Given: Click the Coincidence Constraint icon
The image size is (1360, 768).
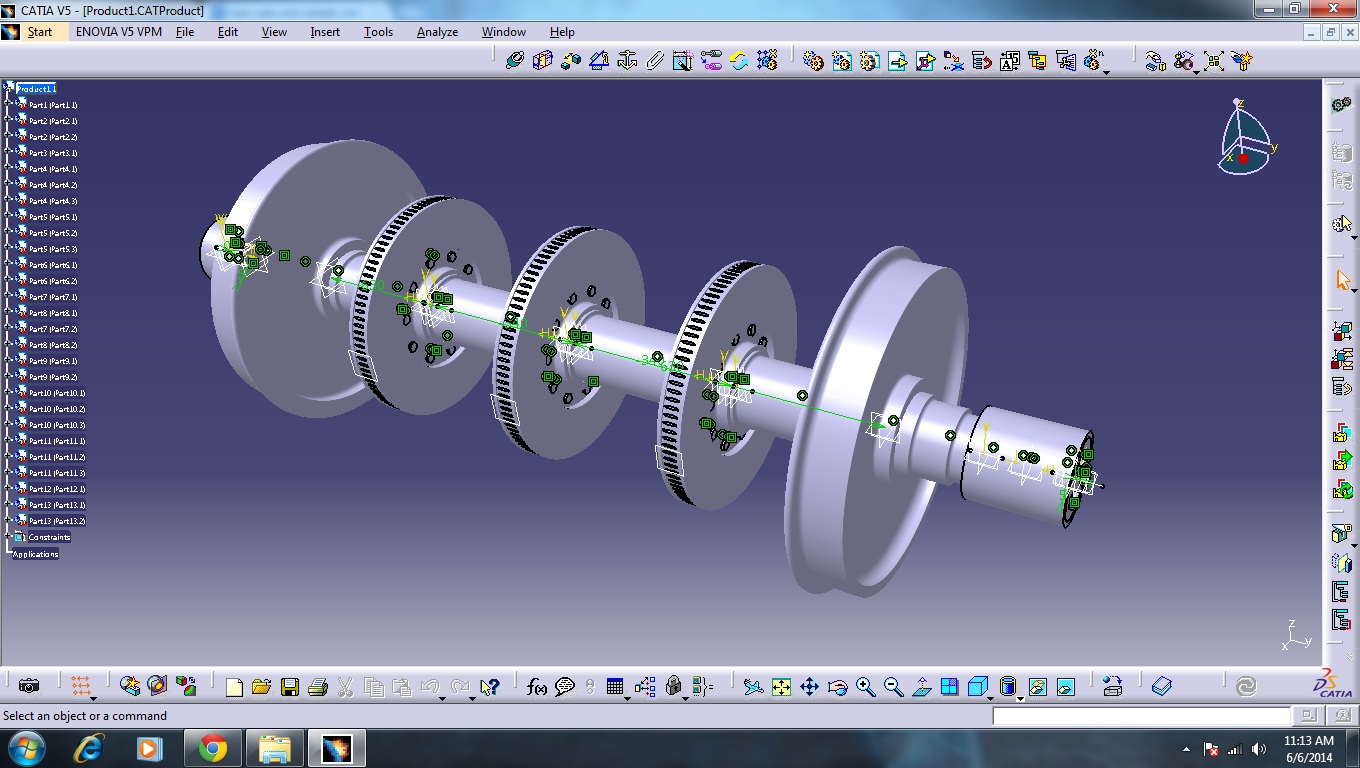Looking at the screenshot, I should coord(515,60).
